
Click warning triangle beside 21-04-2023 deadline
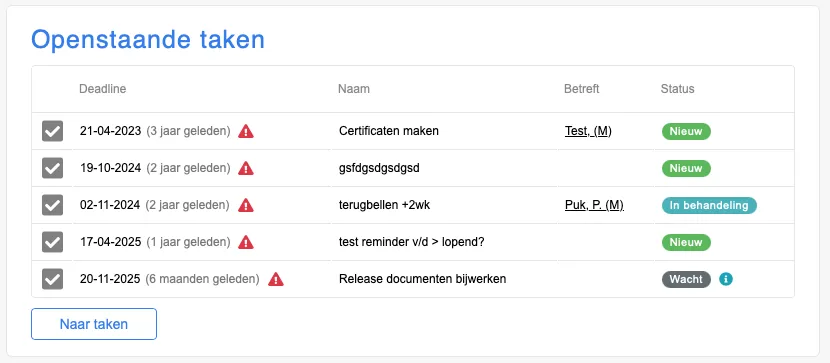[246, 131]
